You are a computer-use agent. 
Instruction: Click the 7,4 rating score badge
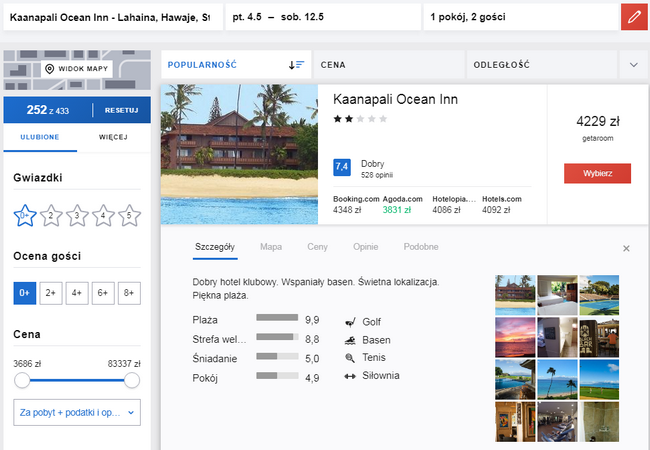[341, 167]
